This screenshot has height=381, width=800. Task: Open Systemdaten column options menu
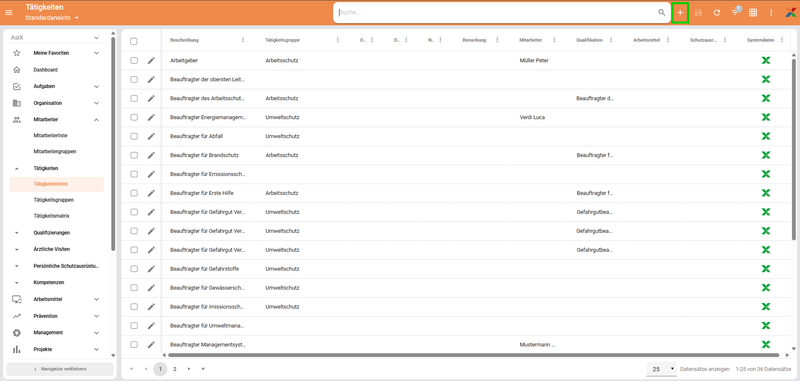782,40
